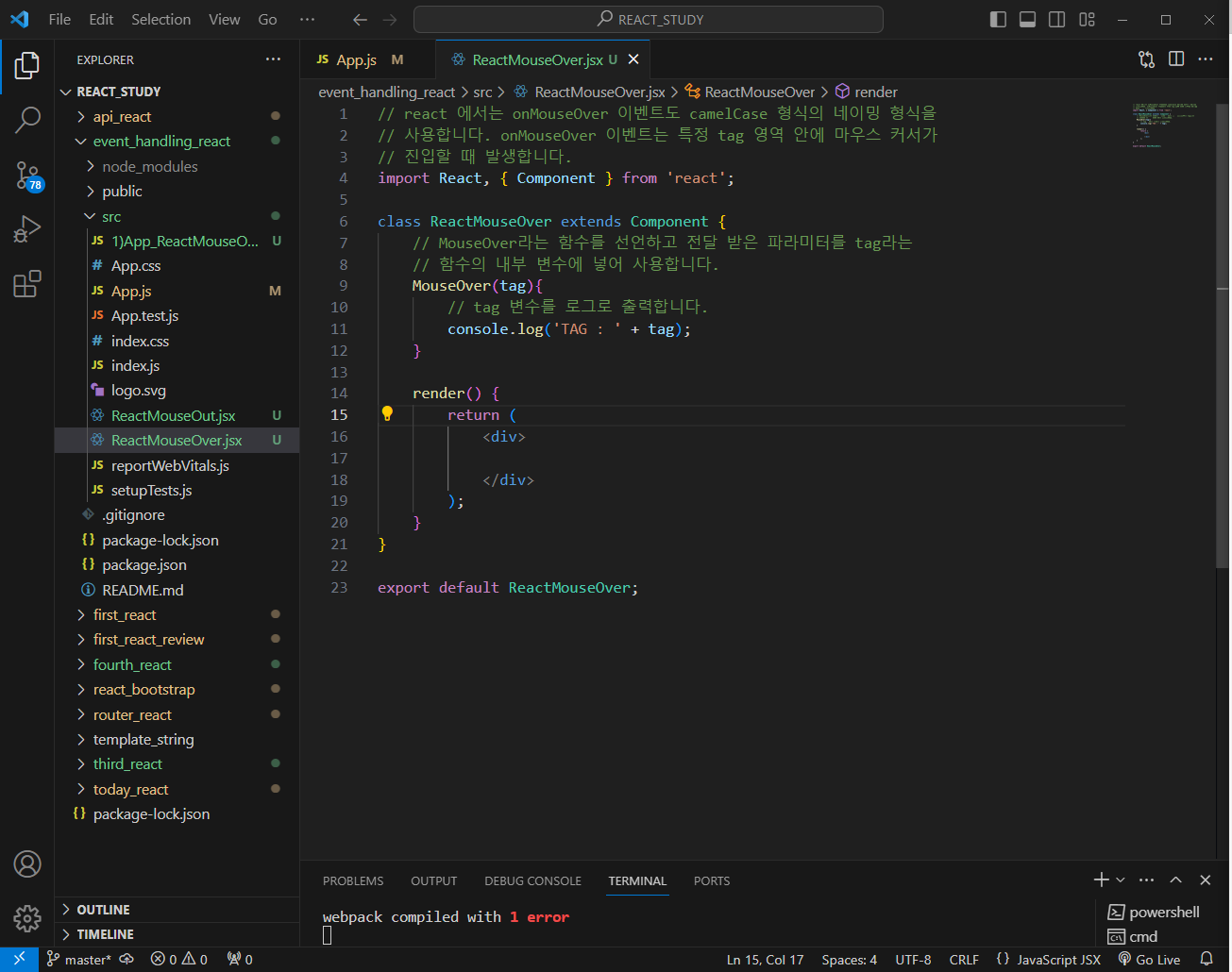Change the CRLF end of line setting

(x=964, y=959)
